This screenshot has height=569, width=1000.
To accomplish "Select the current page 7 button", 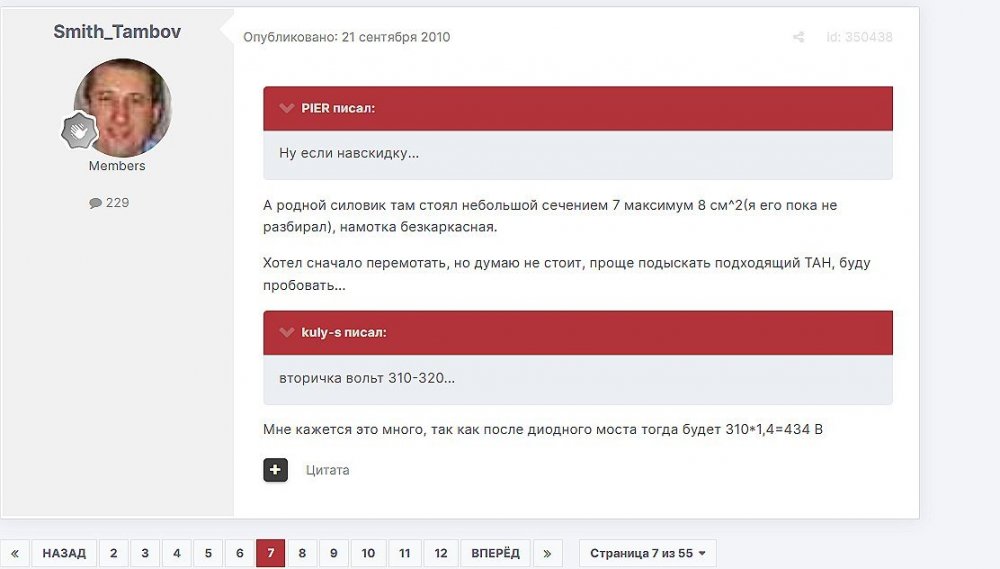I will [270, 553].
